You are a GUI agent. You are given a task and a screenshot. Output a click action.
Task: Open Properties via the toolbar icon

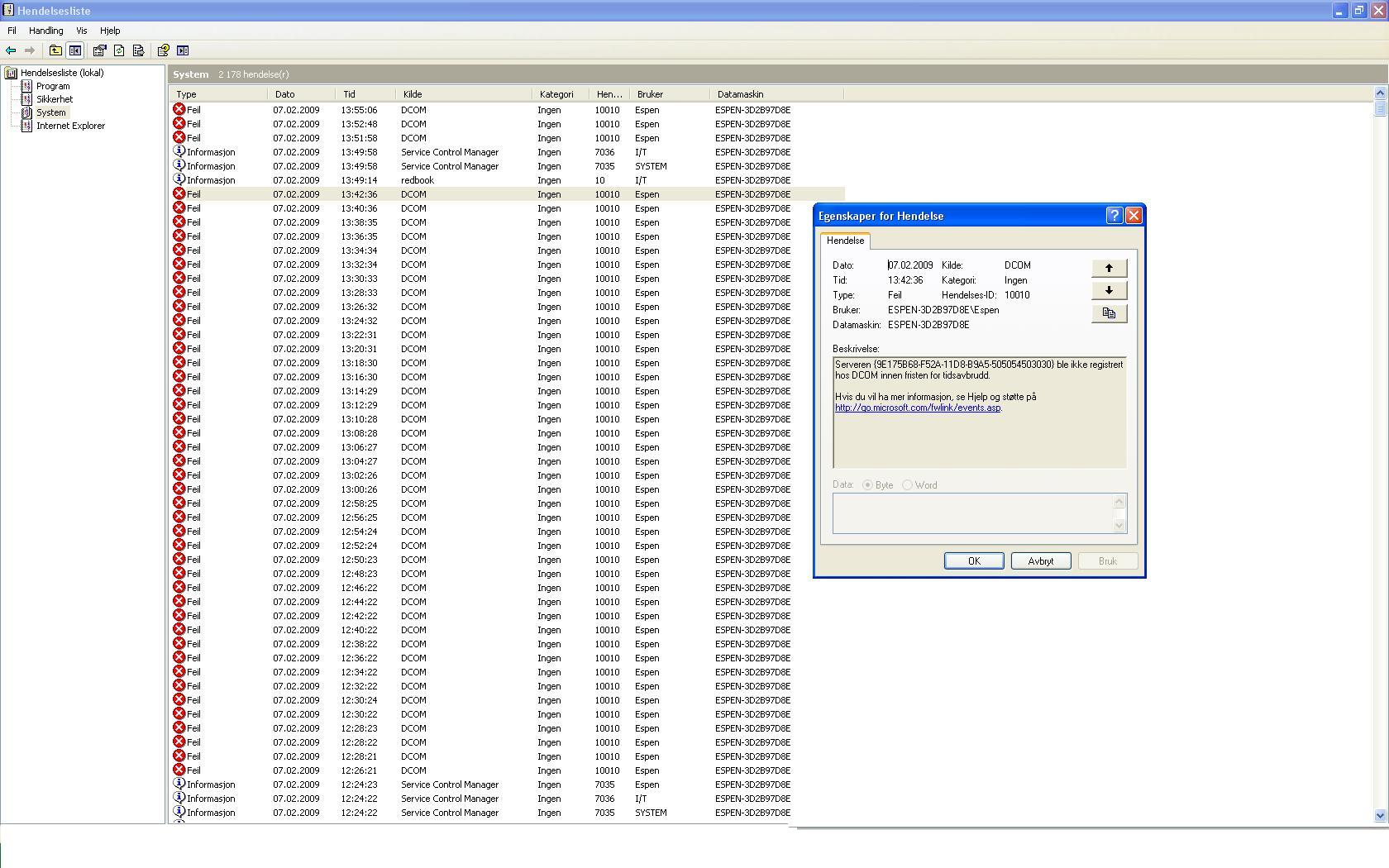pos(100,50)
